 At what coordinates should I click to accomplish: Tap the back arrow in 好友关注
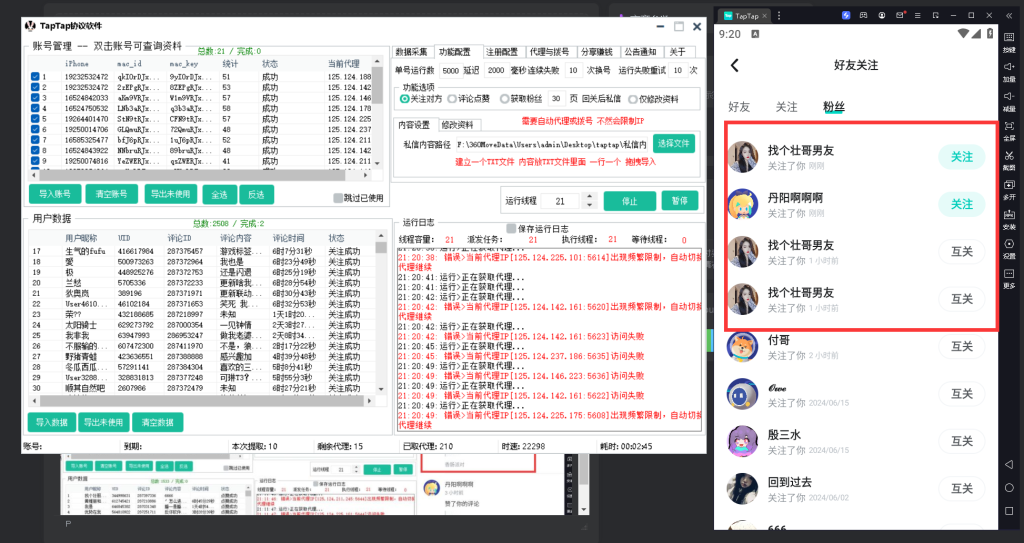(735, 65)
